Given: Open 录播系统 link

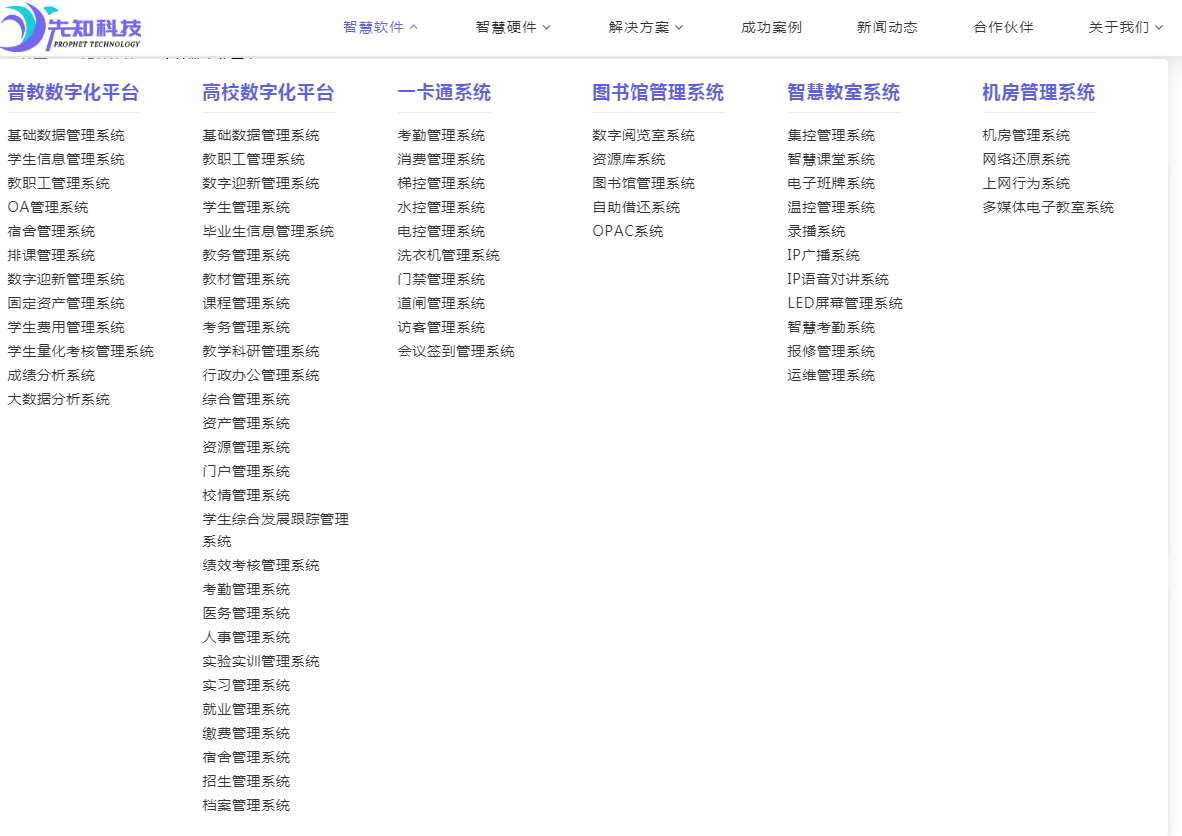Looking at the screenshot, I should (816, 231).
